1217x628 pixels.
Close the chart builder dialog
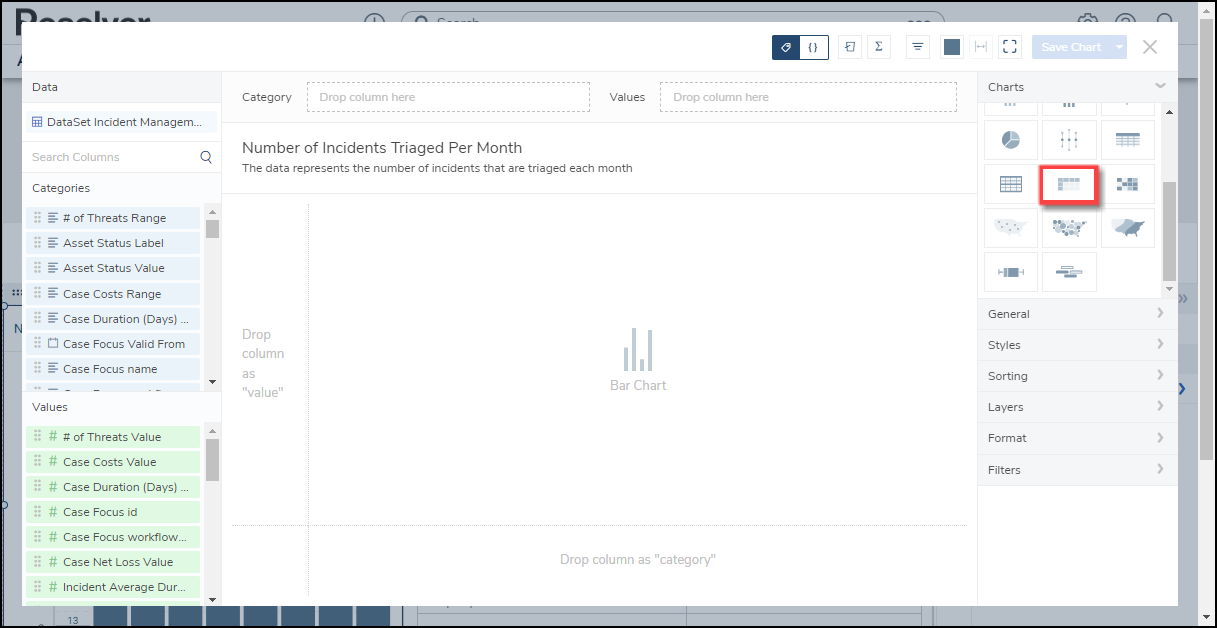point(1150,47)
